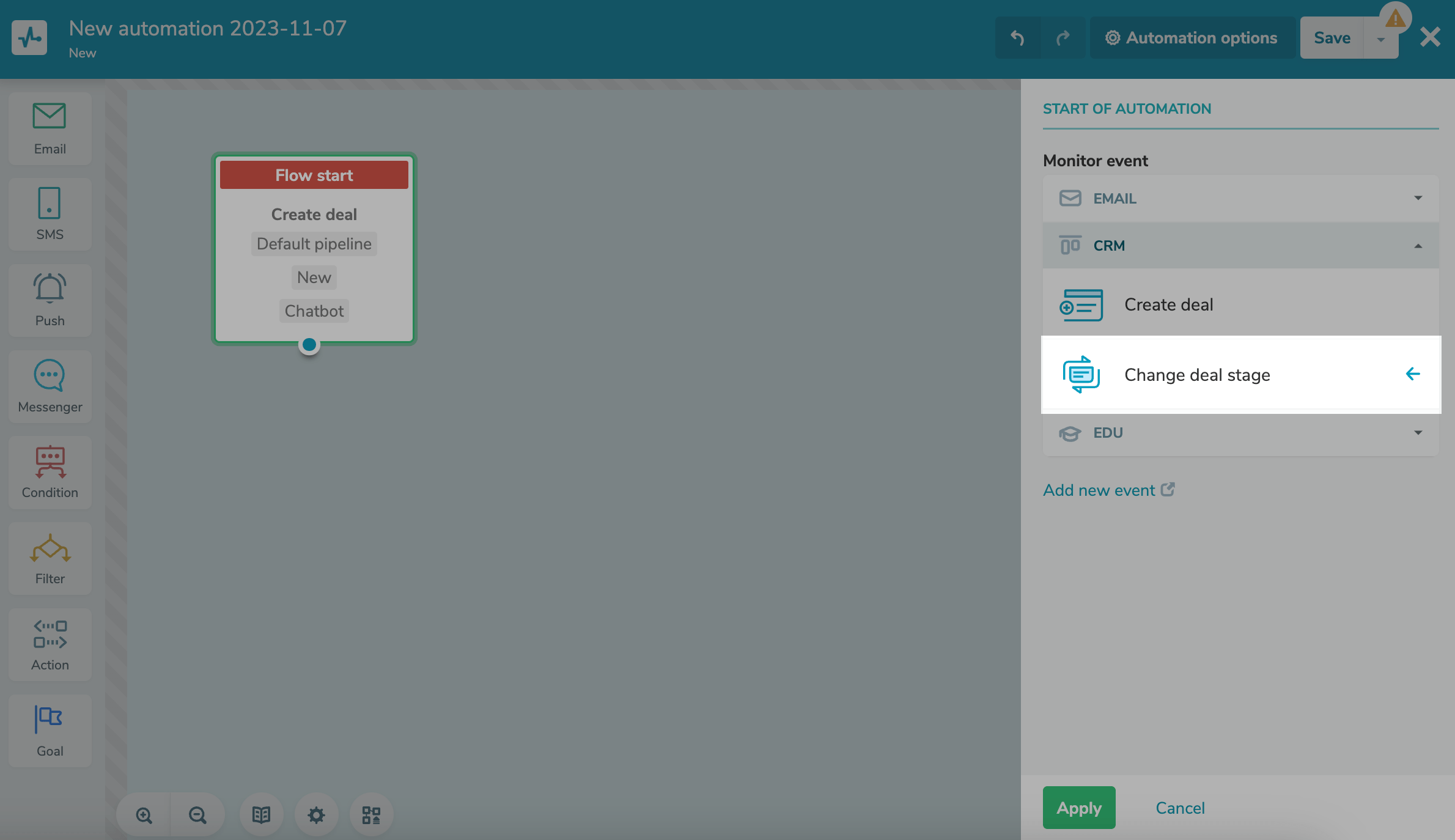Select the Email block icon in sidebar

point(50,128)
